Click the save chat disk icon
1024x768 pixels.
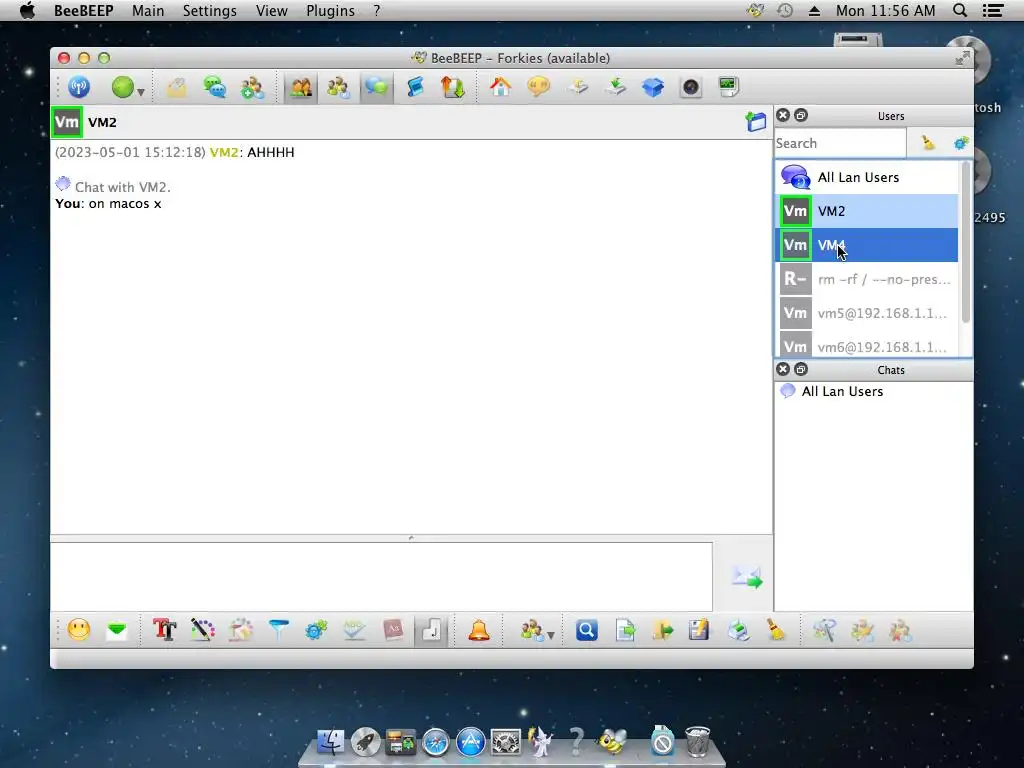(699, 630)
